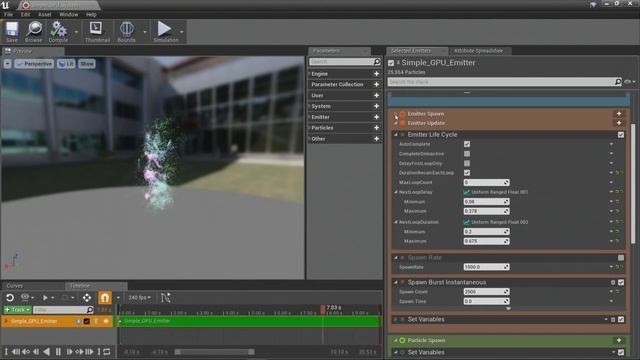Enable the Spawn Rate module checkbox
640x360 pixels.
click(621, 258)
